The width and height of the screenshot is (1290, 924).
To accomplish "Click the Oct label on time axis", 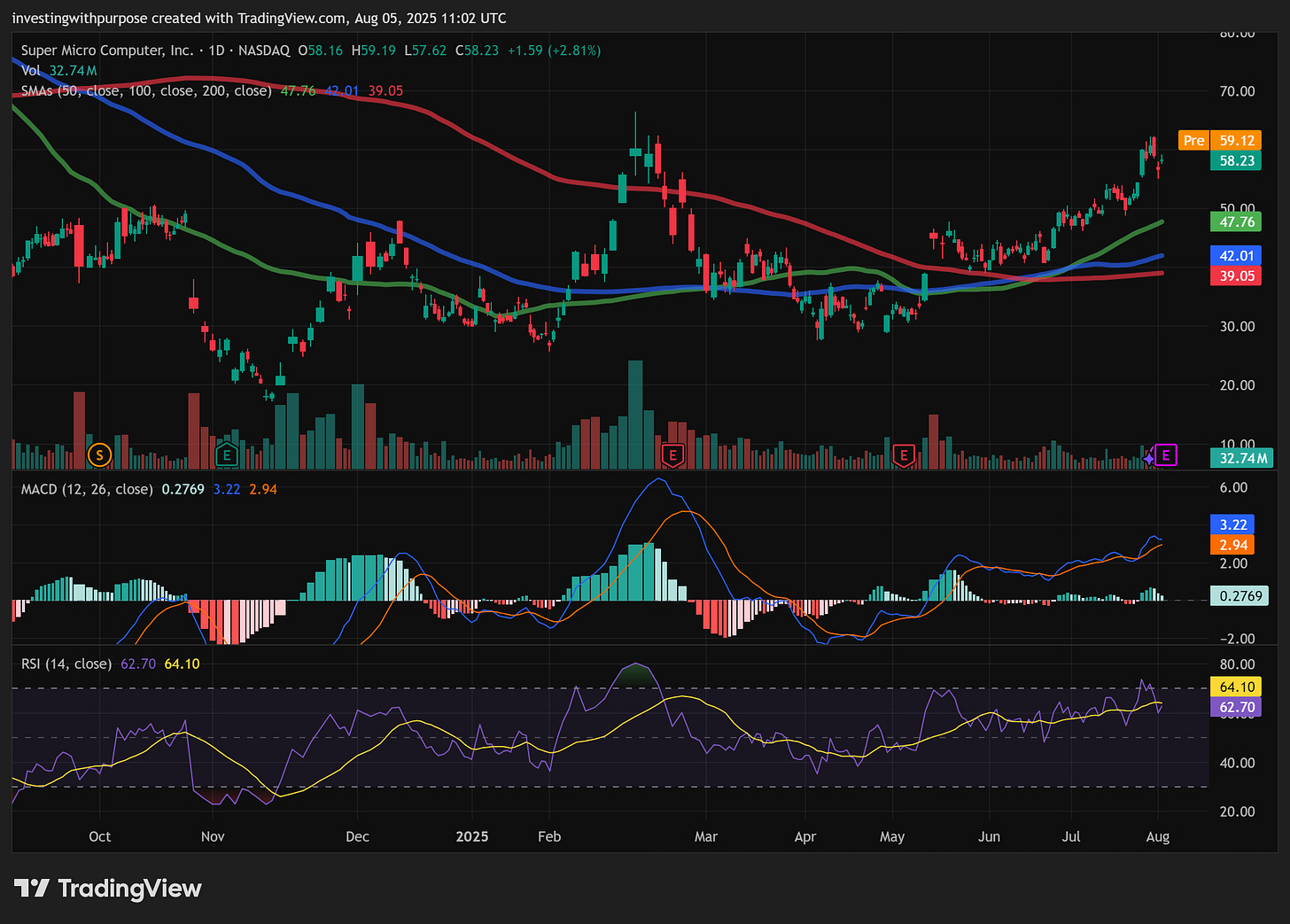I will coord(100,836).
